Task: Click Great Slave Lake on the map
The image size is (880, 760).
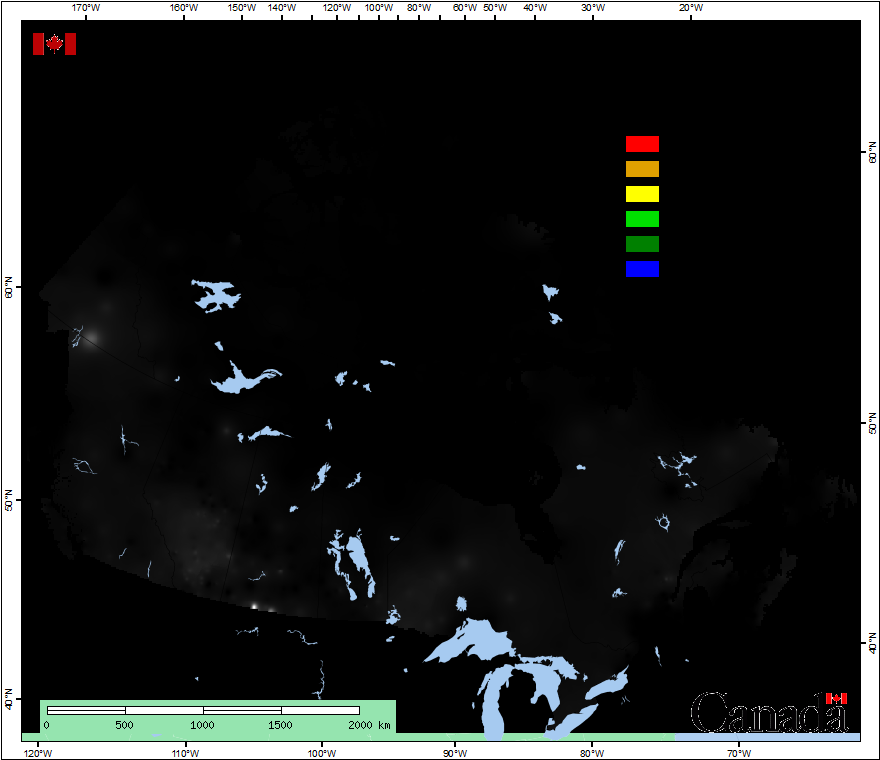Action: tap(238, 380)
